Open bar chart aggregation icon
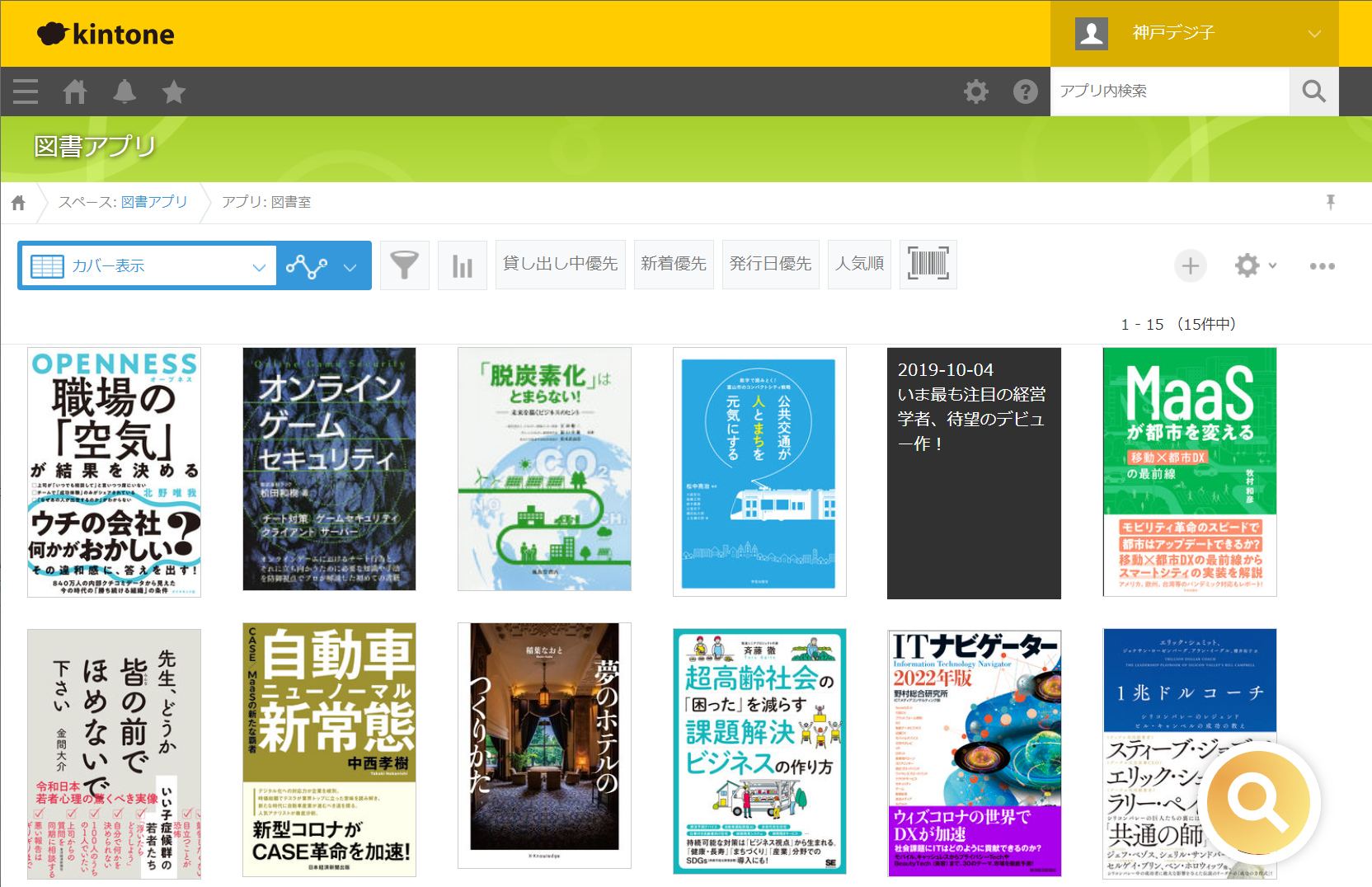1372x887 pixels. point(463,265)
